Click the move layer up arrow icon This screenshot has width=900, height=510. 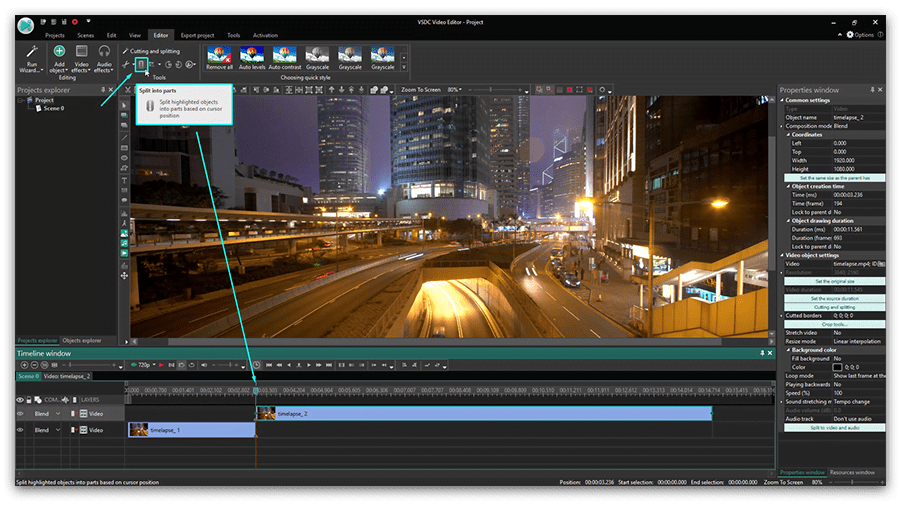coord(331,89)
